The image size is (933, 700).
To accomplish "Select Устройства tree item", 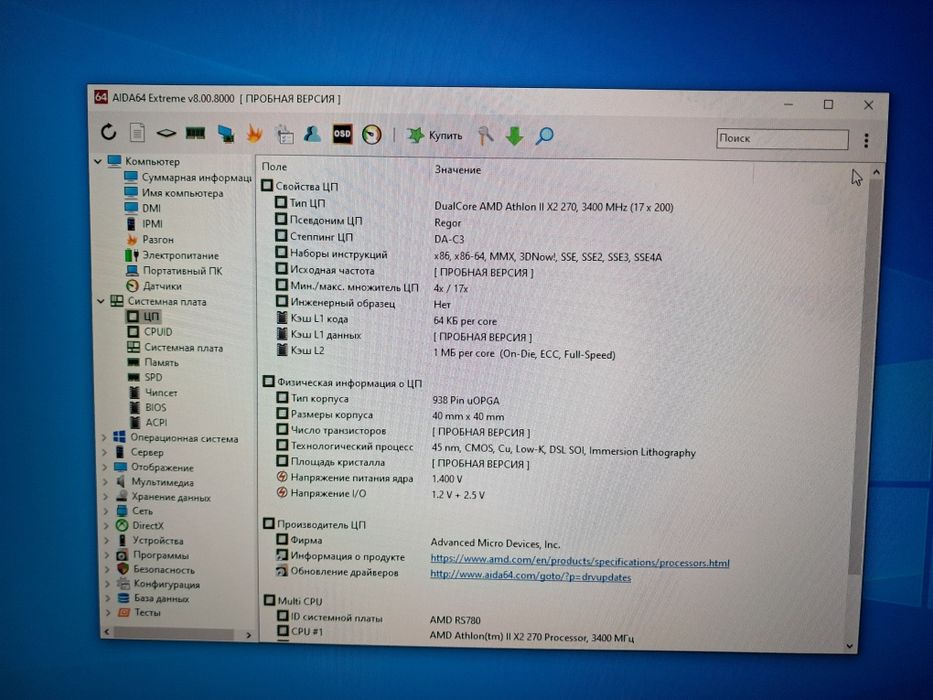I will 149,540.
